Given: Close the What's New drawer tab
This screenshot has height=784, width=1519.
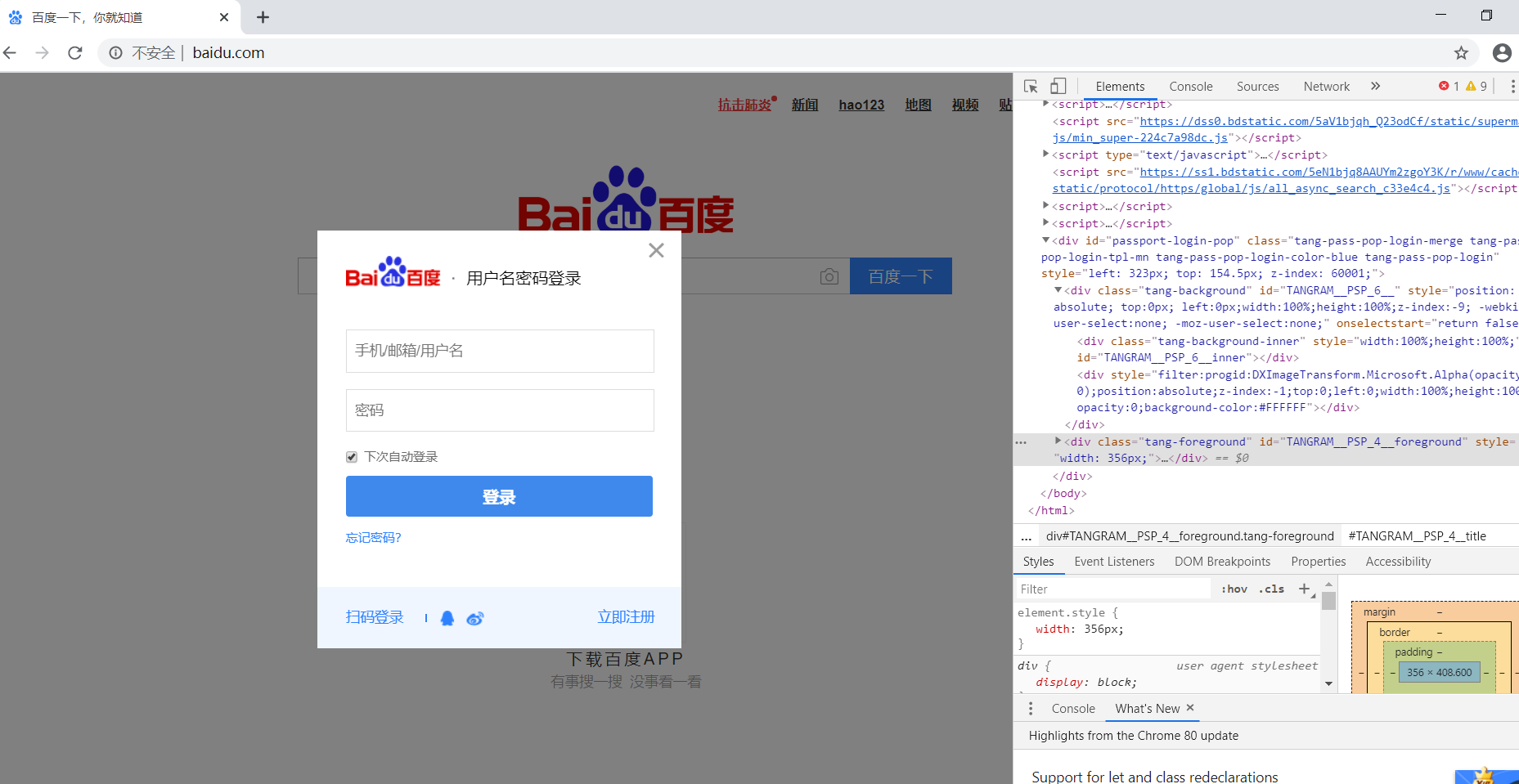Looking at the screenshot, I should pos(1190,708).
